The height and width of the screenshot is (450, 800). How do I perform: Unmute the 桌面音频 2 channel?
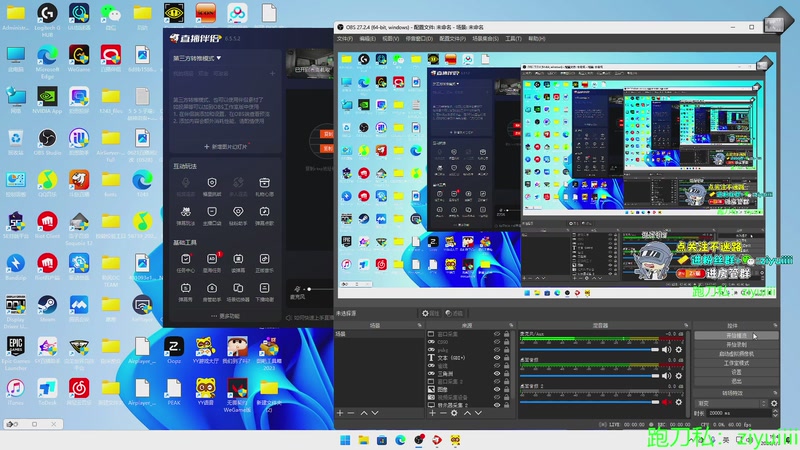[666, 402]
